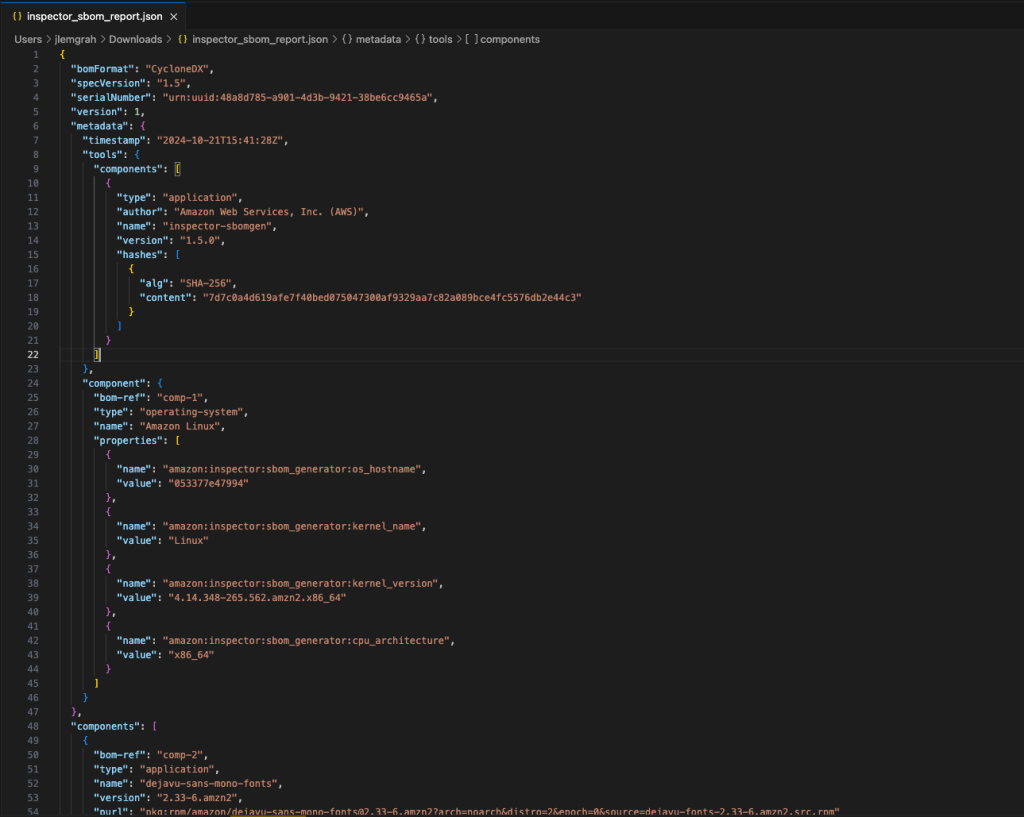
Task: Click the "metadata" key on line 6
Action: (x=99, y=126)
